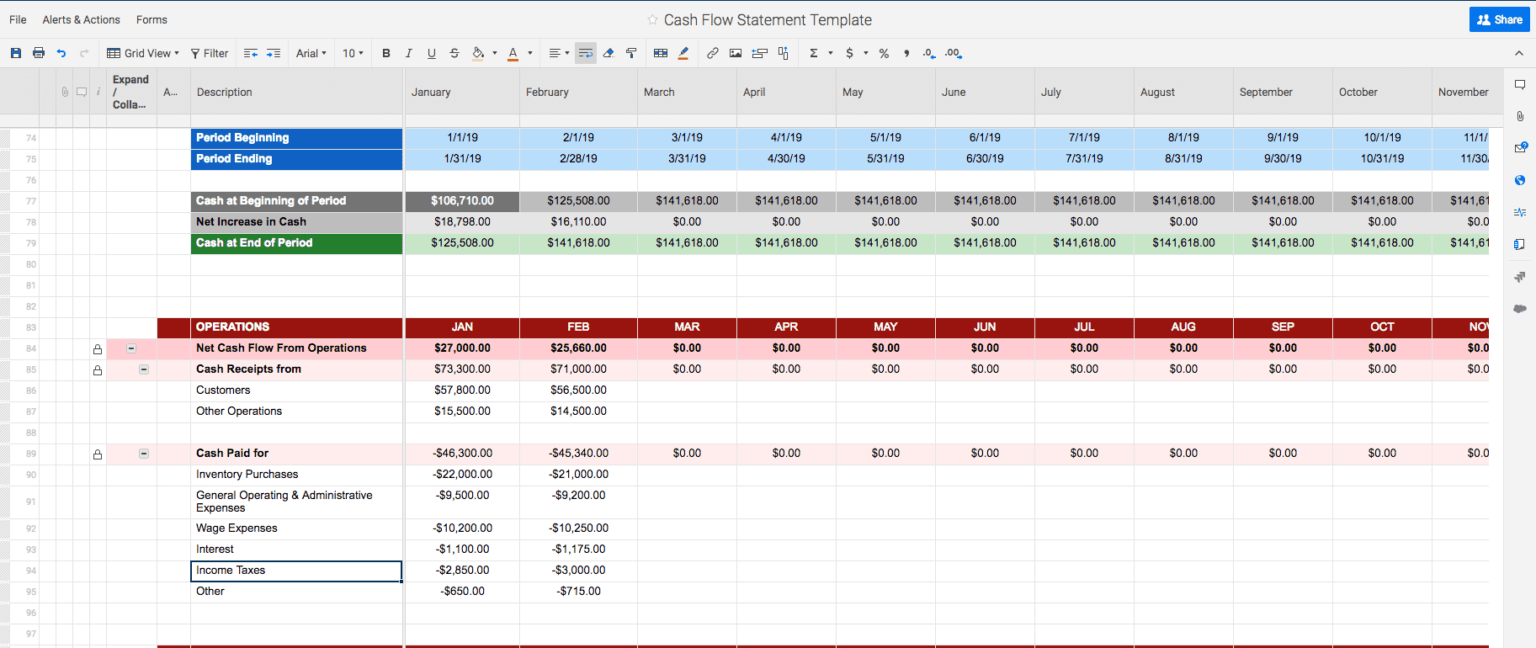
Task: Select the Save icon
Action: click(15, 53)
